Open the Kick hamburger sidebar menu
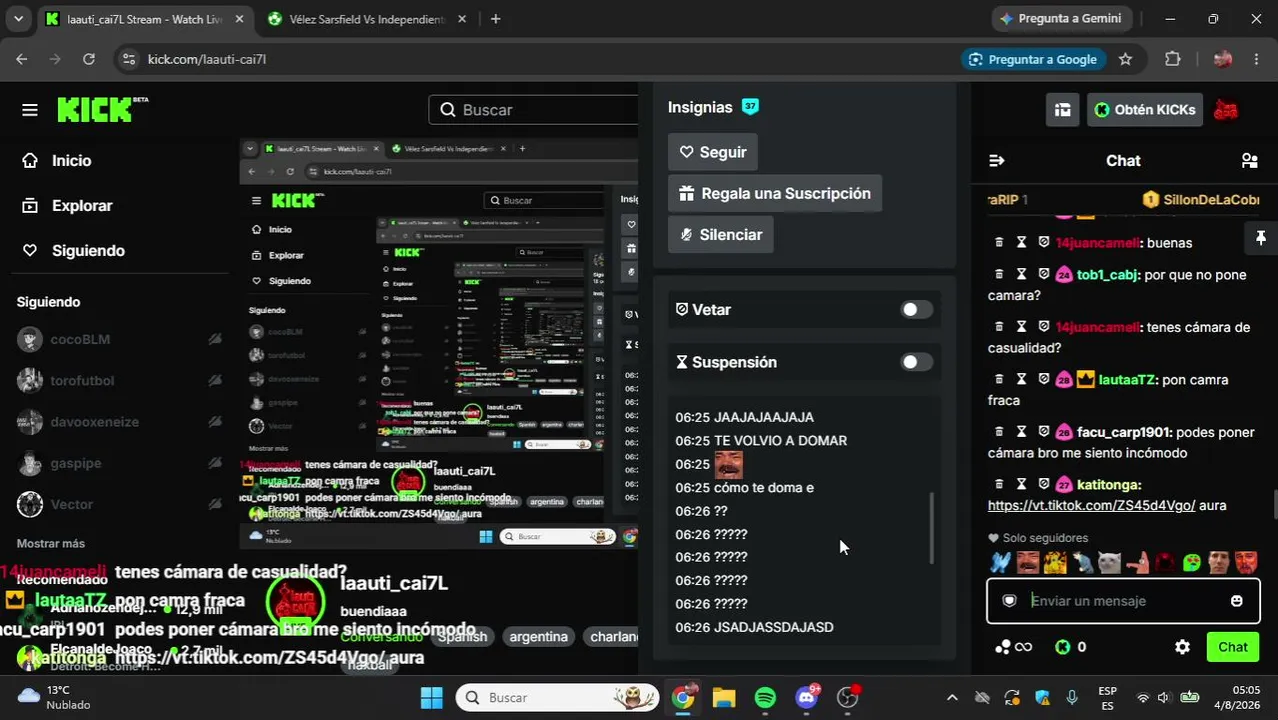 pos(30,110)
